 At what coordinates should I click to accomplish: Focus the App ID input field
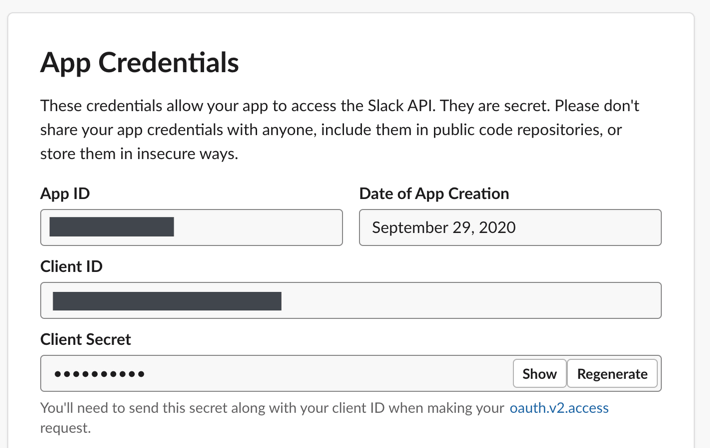point(258,228)
